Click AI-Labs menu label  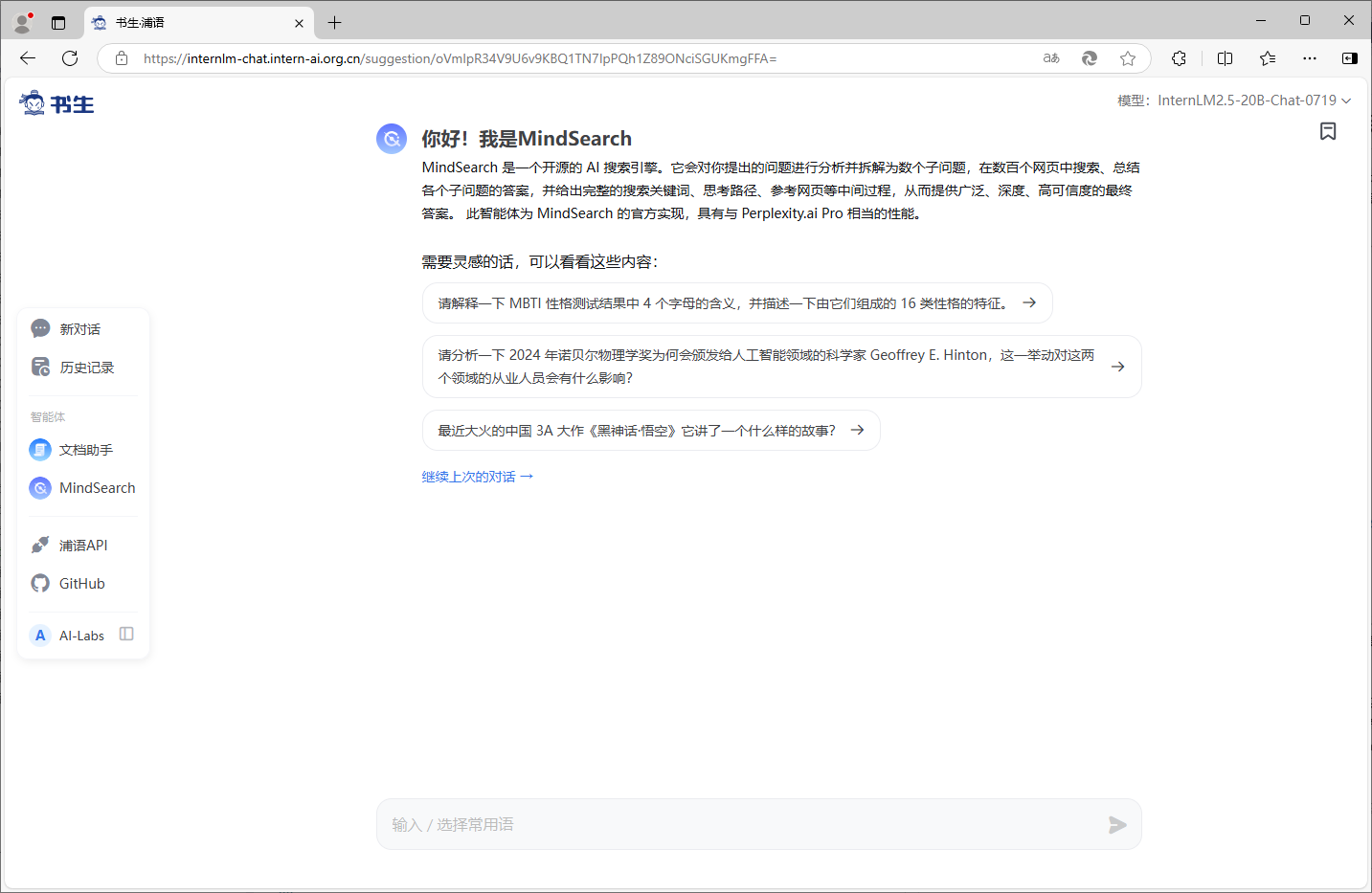point(81,636)
